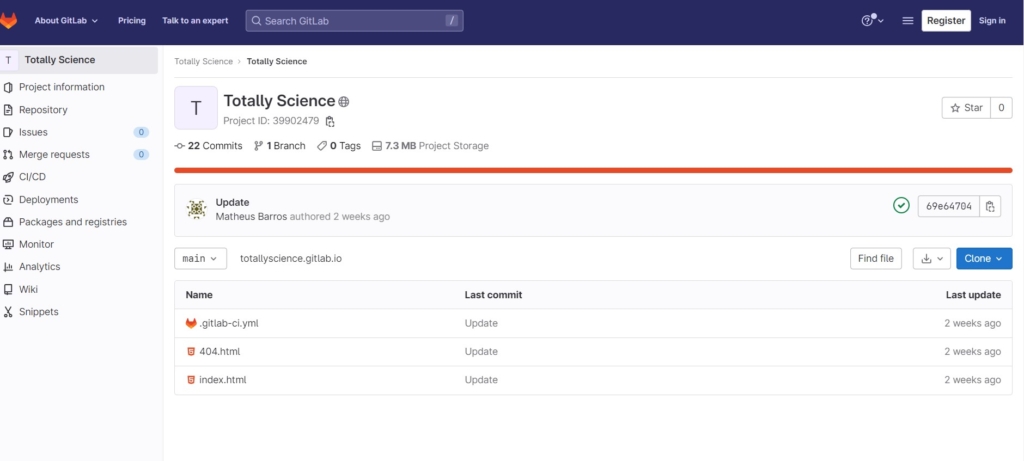Screen dimensions: 1024x461
Task: Click the Snippets scissors icon
Action: (8, 311)
